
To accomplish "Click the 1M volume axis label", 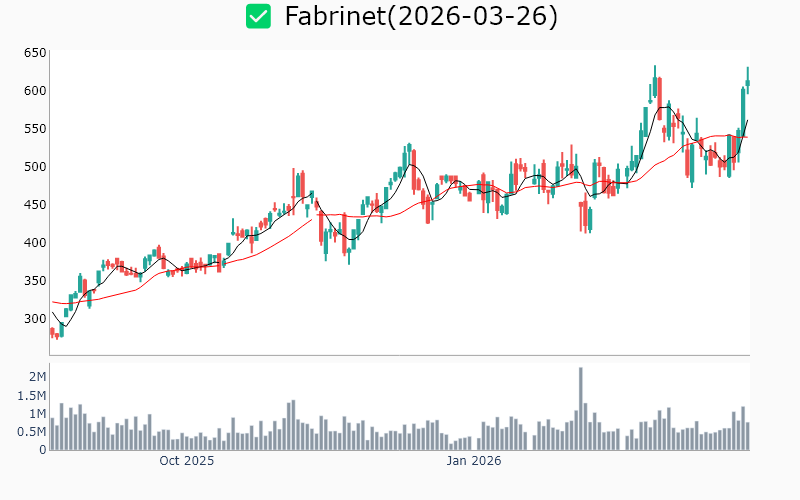I will (x=37, y=413).
